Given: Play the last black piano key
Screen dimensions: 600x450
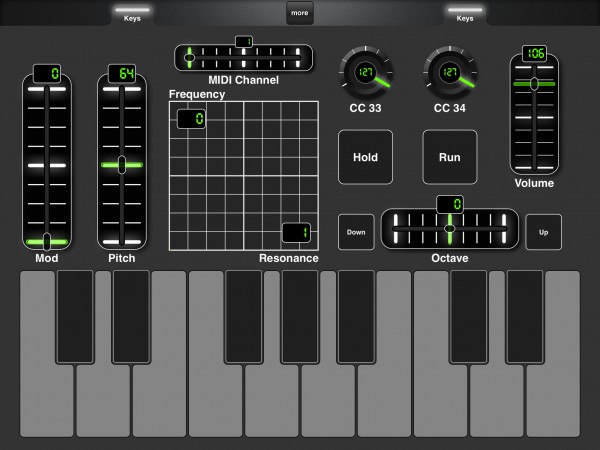Looking at the screenshot, I should pos(525,317).
